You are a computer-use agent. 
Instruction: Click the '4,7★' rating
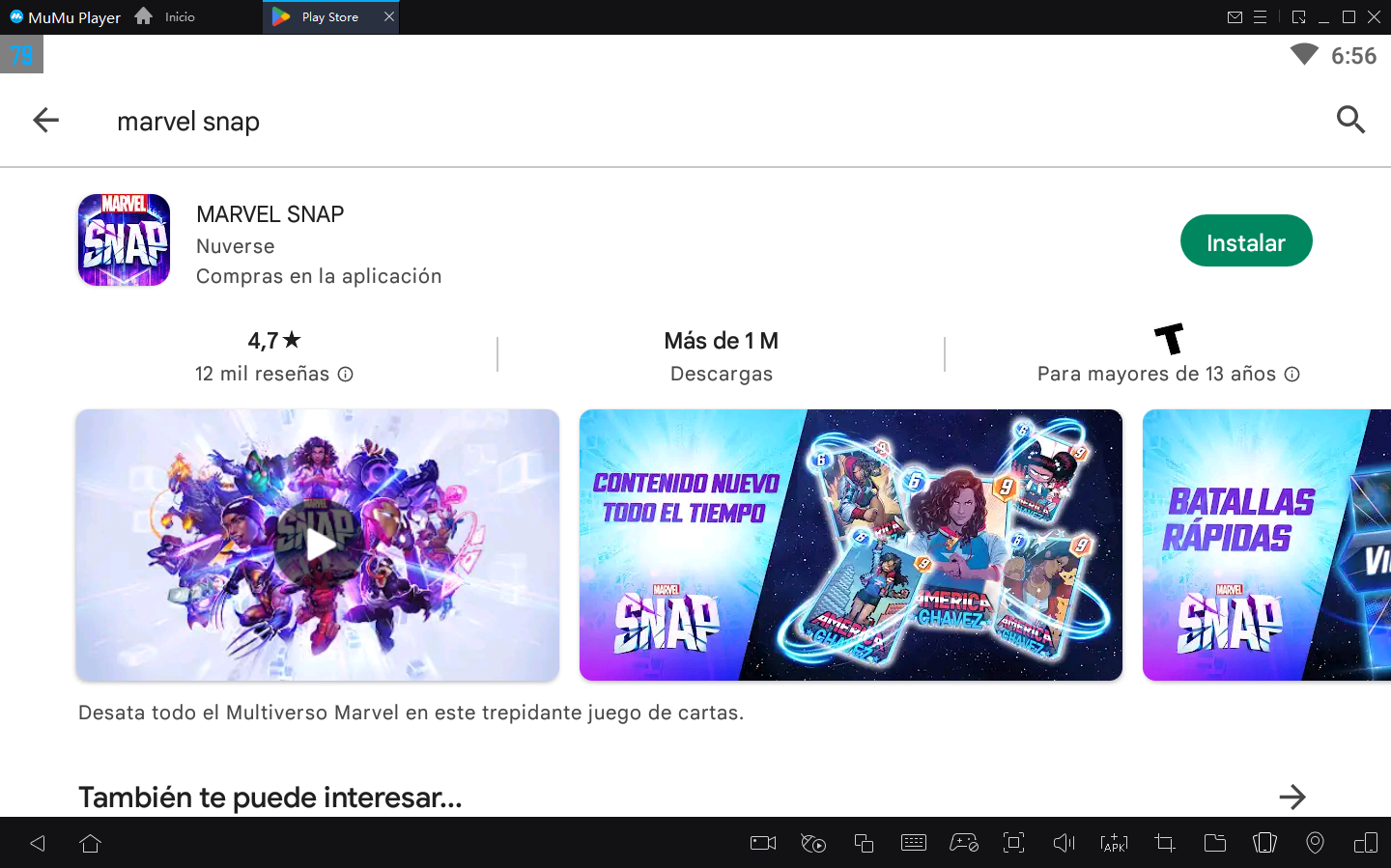[274, 341]
